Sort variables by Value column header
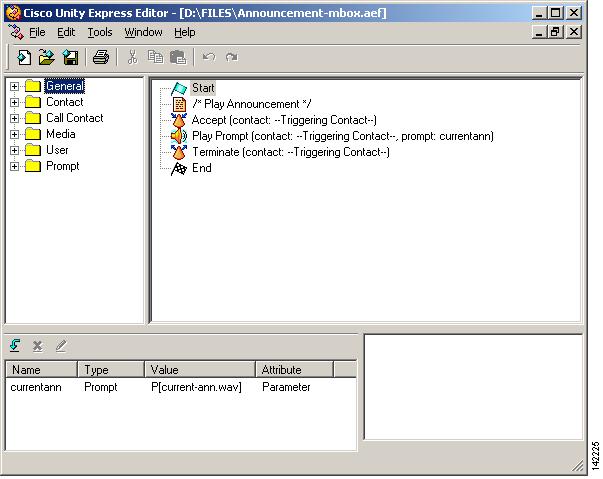 (200, 369)
